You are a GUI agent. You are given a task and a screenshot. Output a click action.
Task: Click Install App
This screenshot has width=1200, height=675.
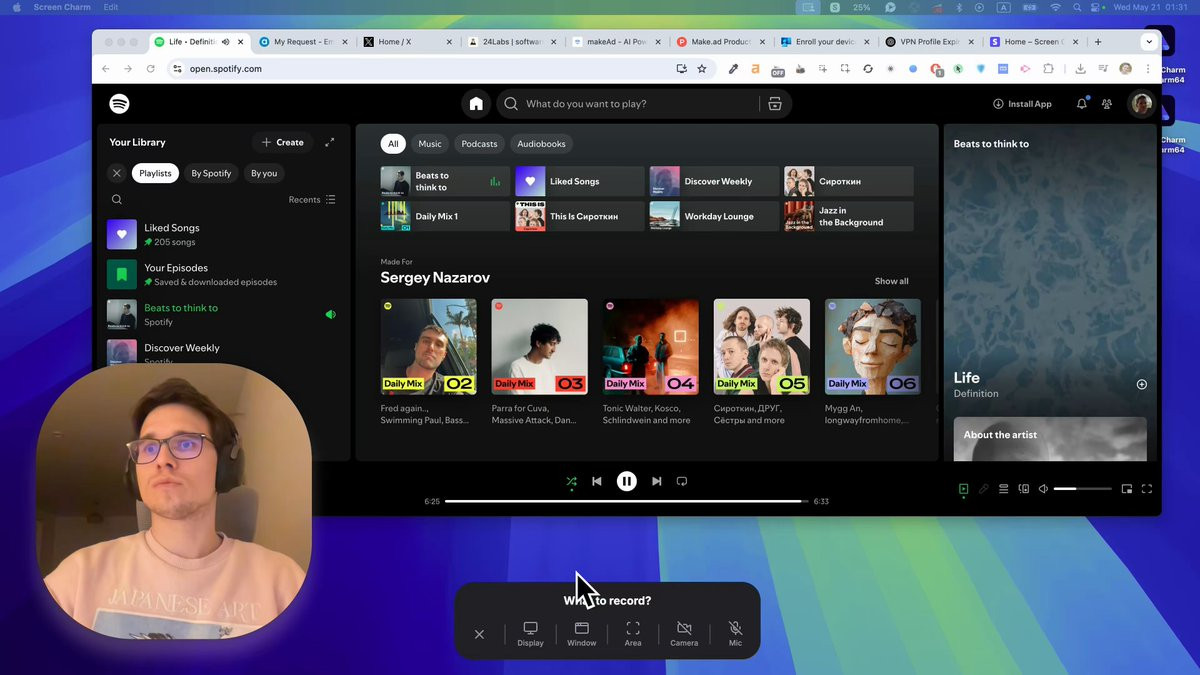click(1022, 104)
